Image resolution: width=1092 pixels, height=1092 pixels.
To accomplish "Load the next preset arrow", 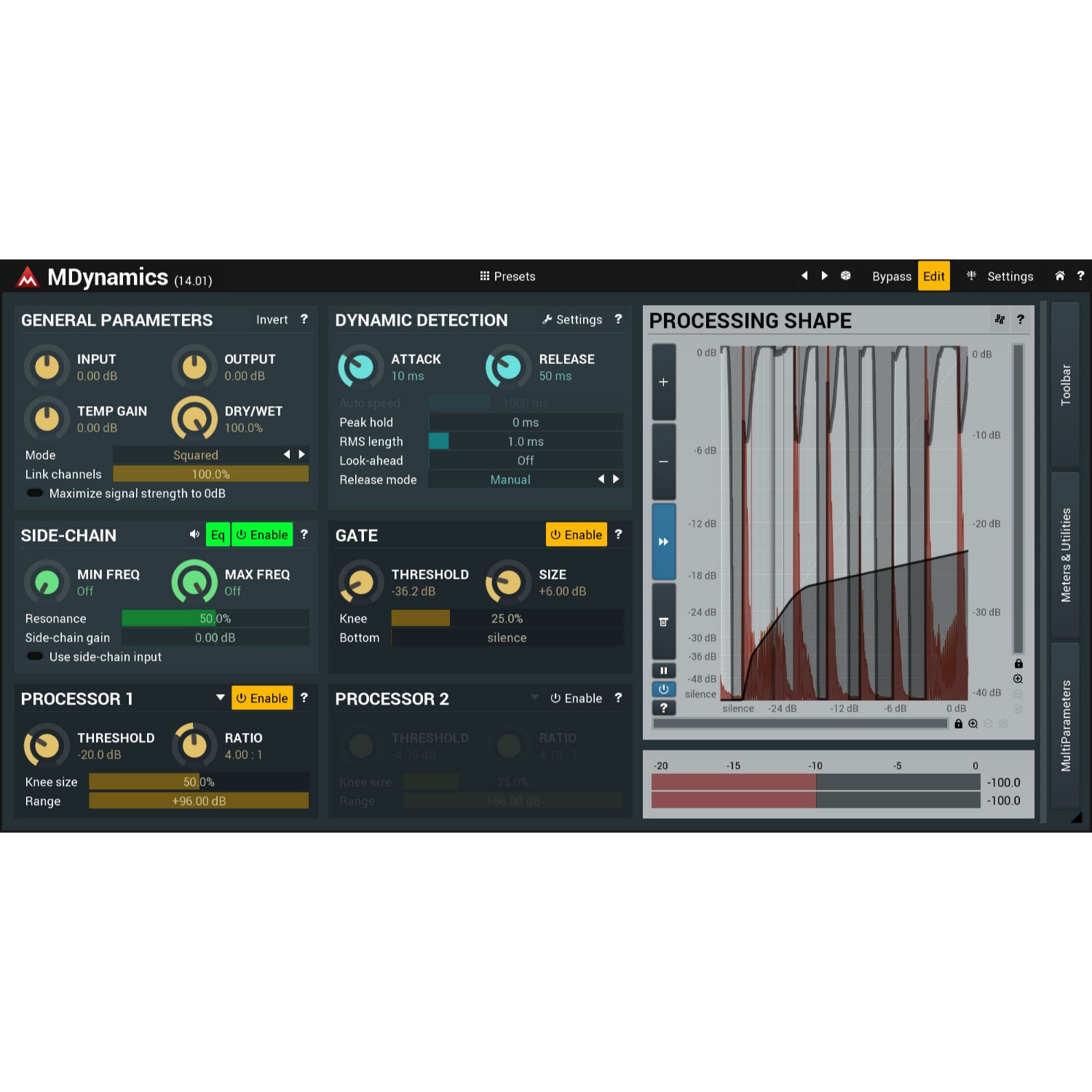I will [x=824, y=276].
